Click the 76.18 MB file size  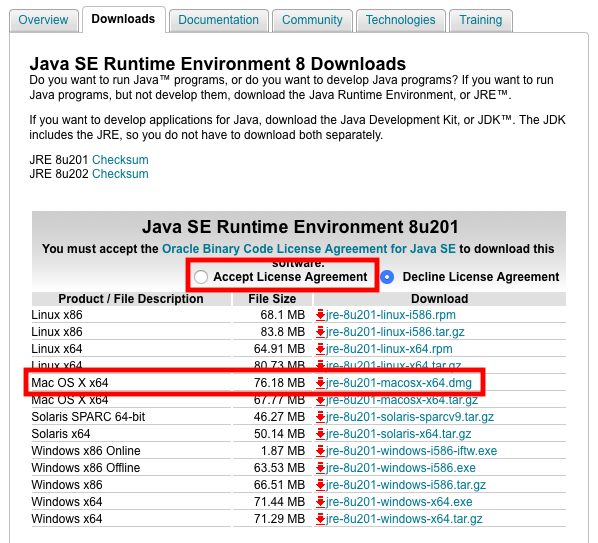(x=280, y=383)
